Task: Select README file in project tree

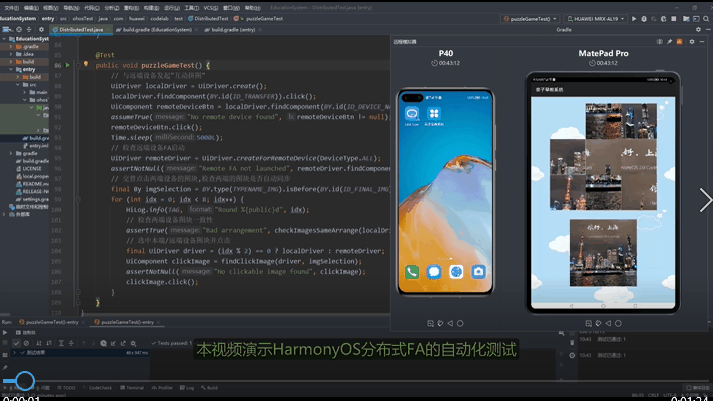Action: coord(33,184)
